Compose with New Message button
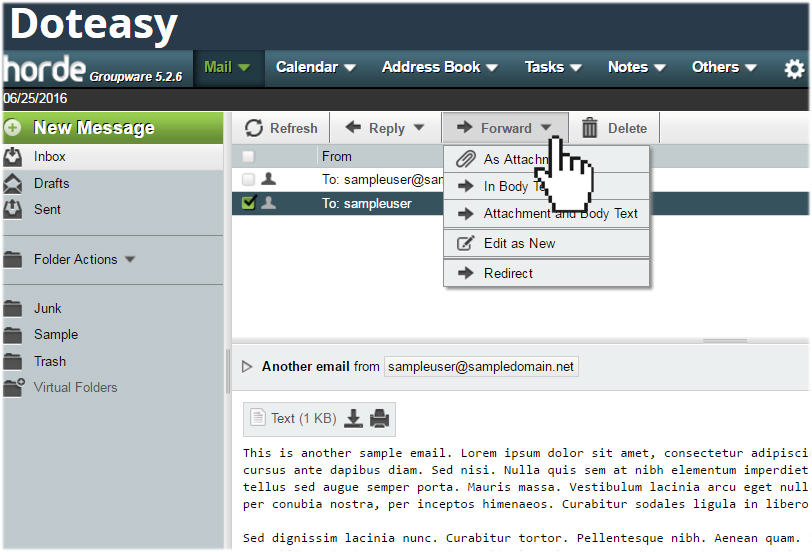 113,127
